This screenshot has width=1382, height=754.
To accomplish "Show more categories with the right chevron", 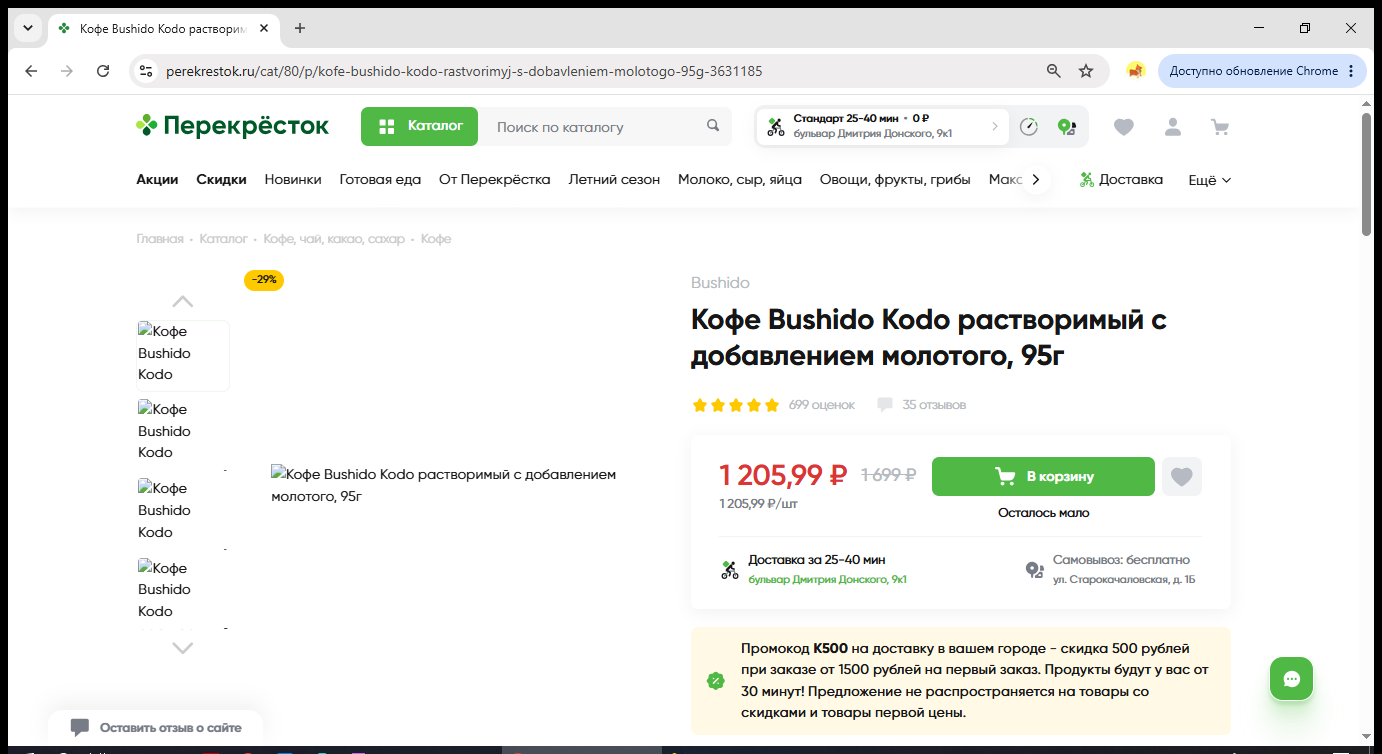I will pos(1036,180).
